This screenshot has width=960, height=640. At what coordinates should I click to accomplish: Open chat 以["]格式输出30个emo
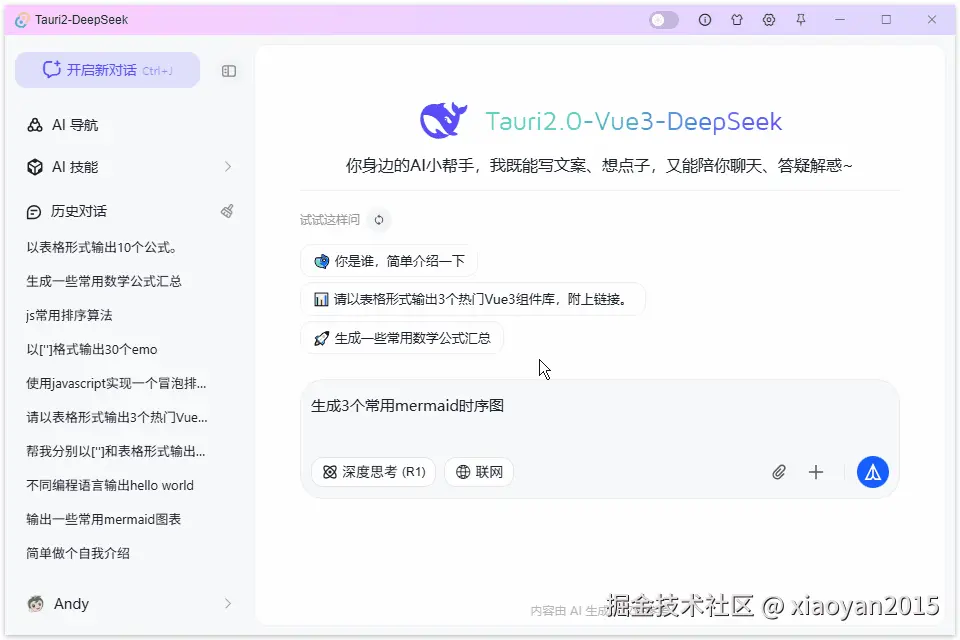tap(92, 349)
